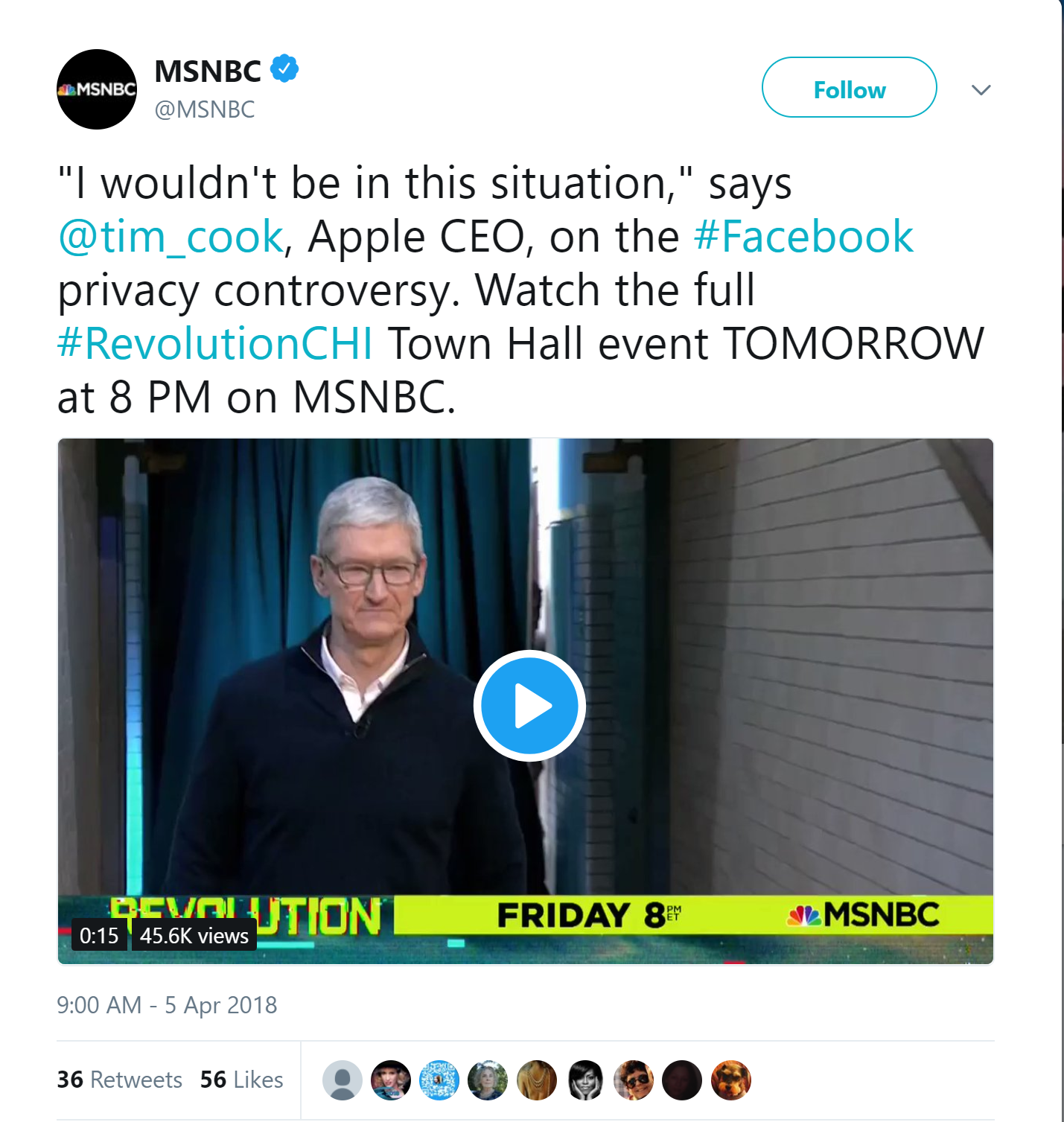The height and width of the screenshot is (1122, 1064).
Task: Click the last dog-photo liker avatar
Action: pos(731,1080)
